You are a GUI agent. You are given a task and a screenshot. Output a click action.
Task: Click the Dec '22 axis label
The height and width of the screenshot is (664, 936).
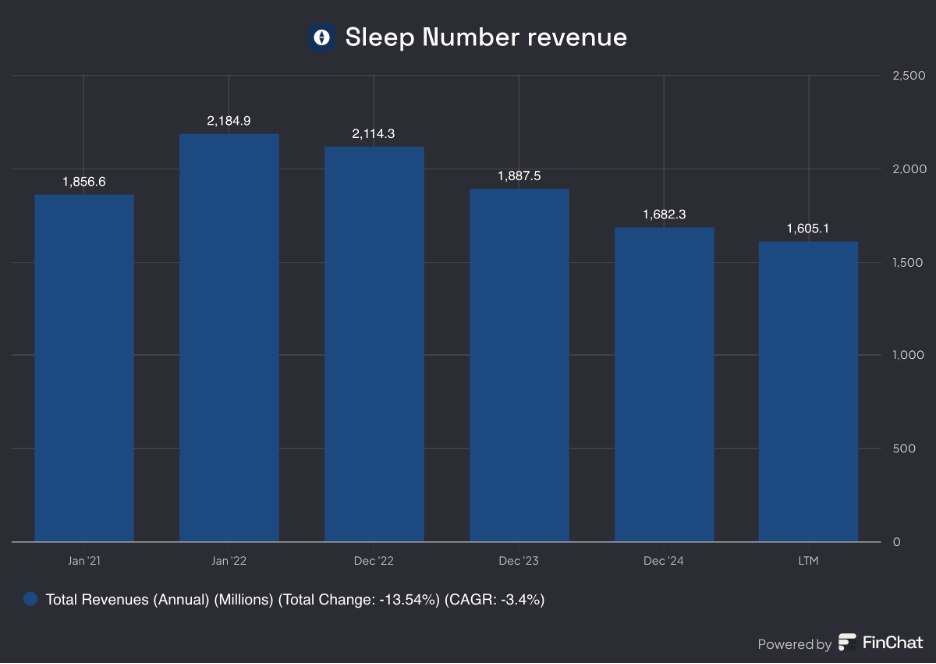tap(374, 561)
